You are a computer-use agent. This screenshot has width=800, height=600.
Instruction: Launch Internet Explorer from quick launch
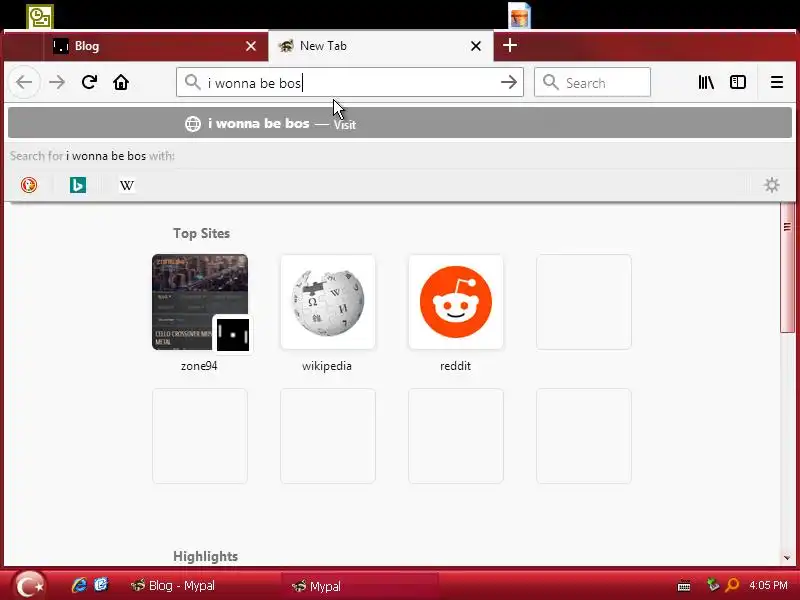[x=79, y=585]
